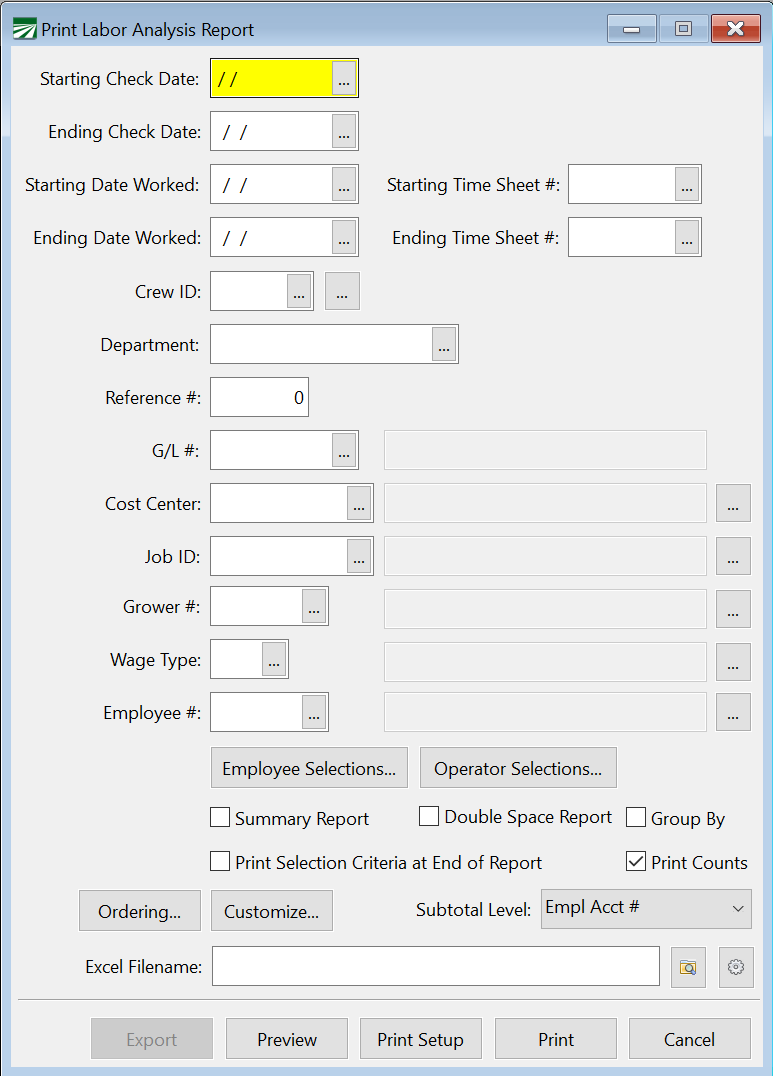Open the Job ID lookup list

(x=359, y=557)
